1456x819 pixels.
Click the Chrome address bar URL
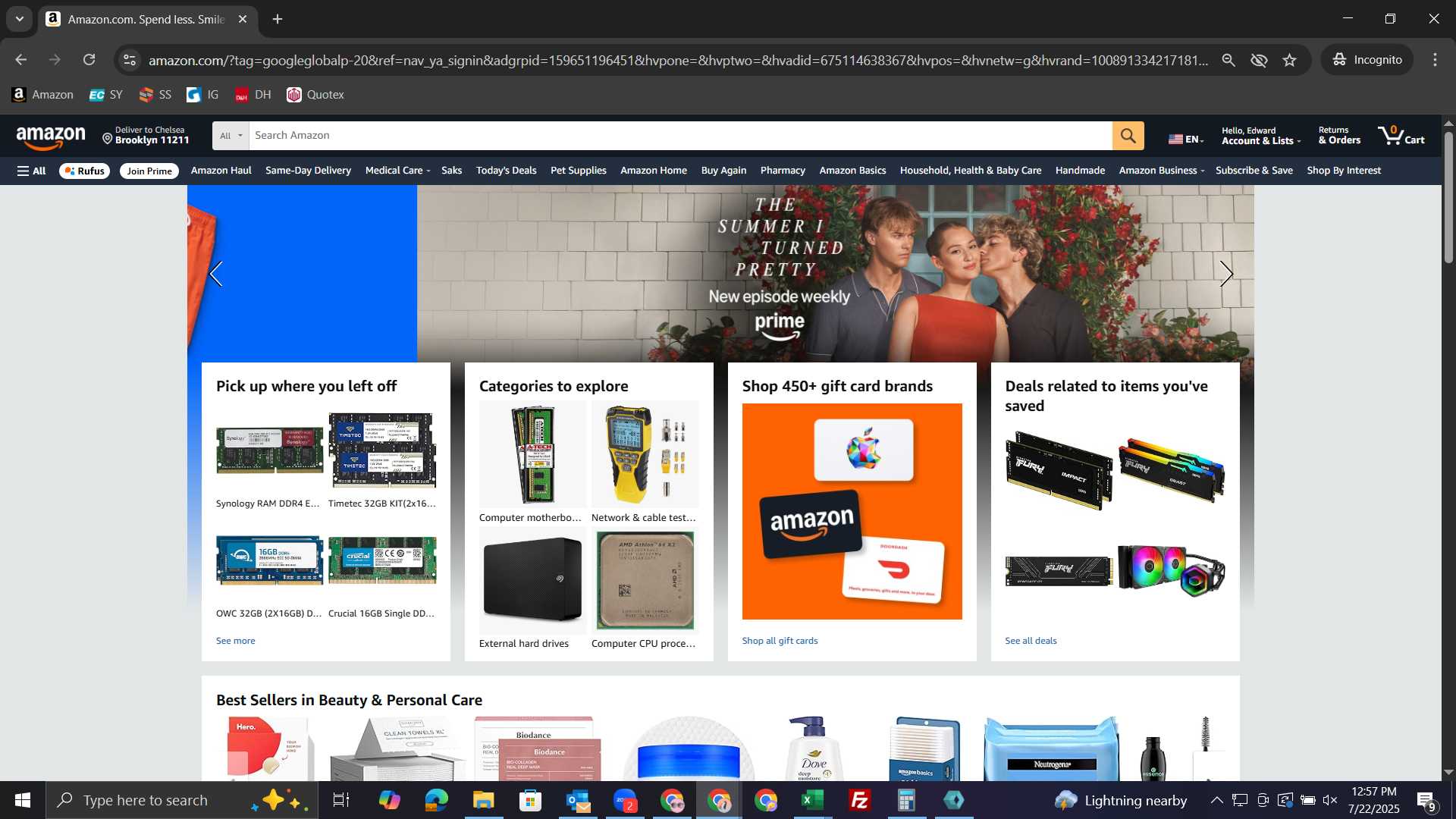678,60
